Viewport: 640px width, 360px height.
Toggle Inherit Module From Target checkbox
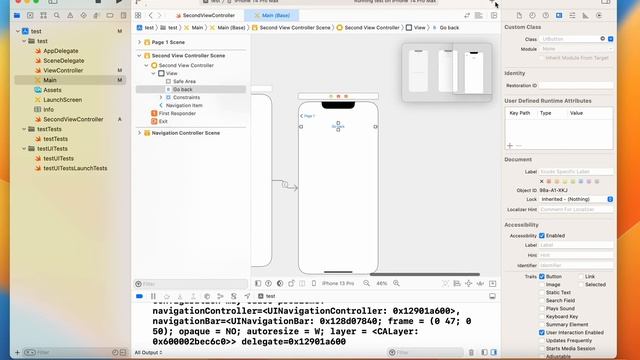pyautogui.click(x=542, y=58)
